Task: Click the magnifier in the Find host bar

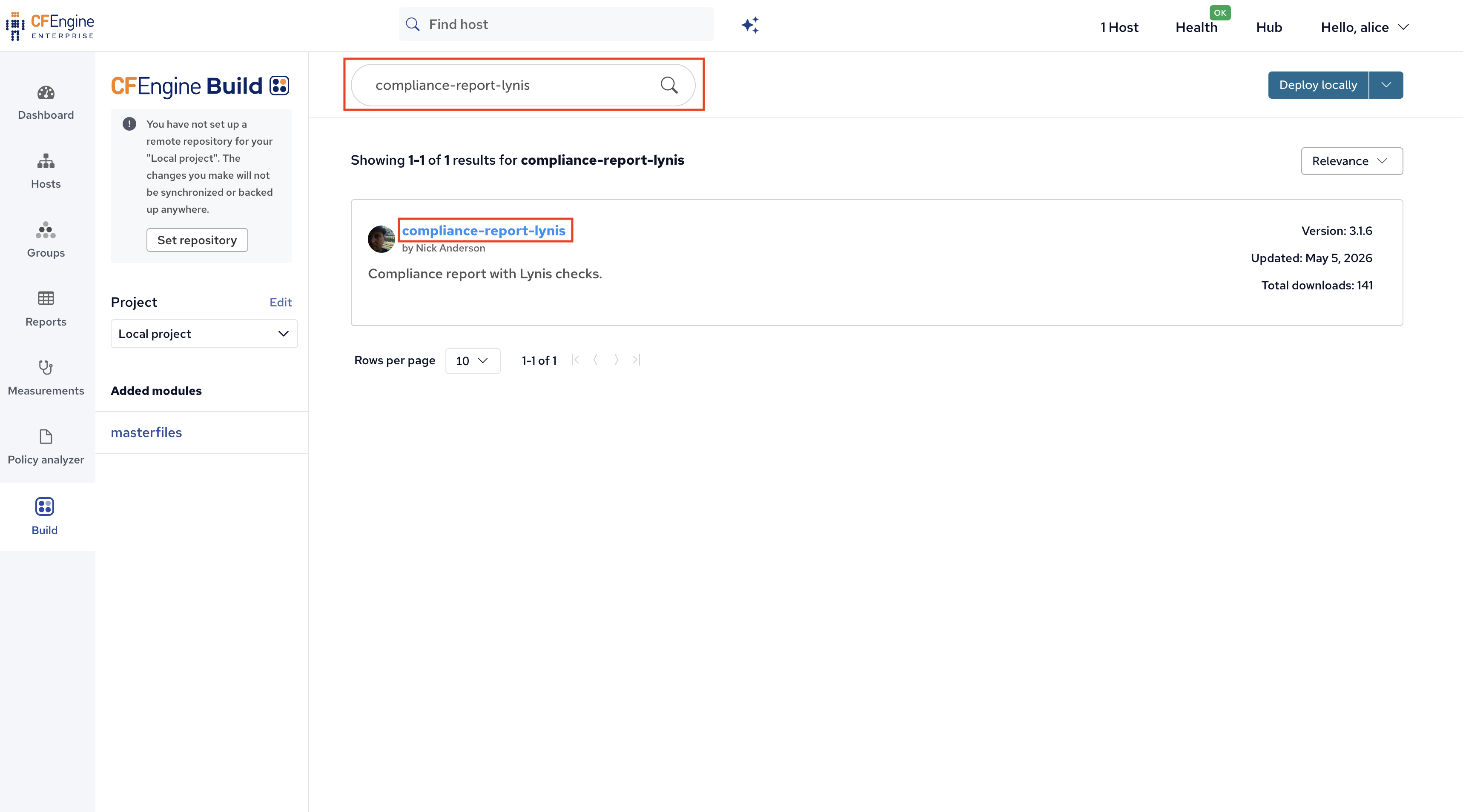Action: (x=413, y=24)
